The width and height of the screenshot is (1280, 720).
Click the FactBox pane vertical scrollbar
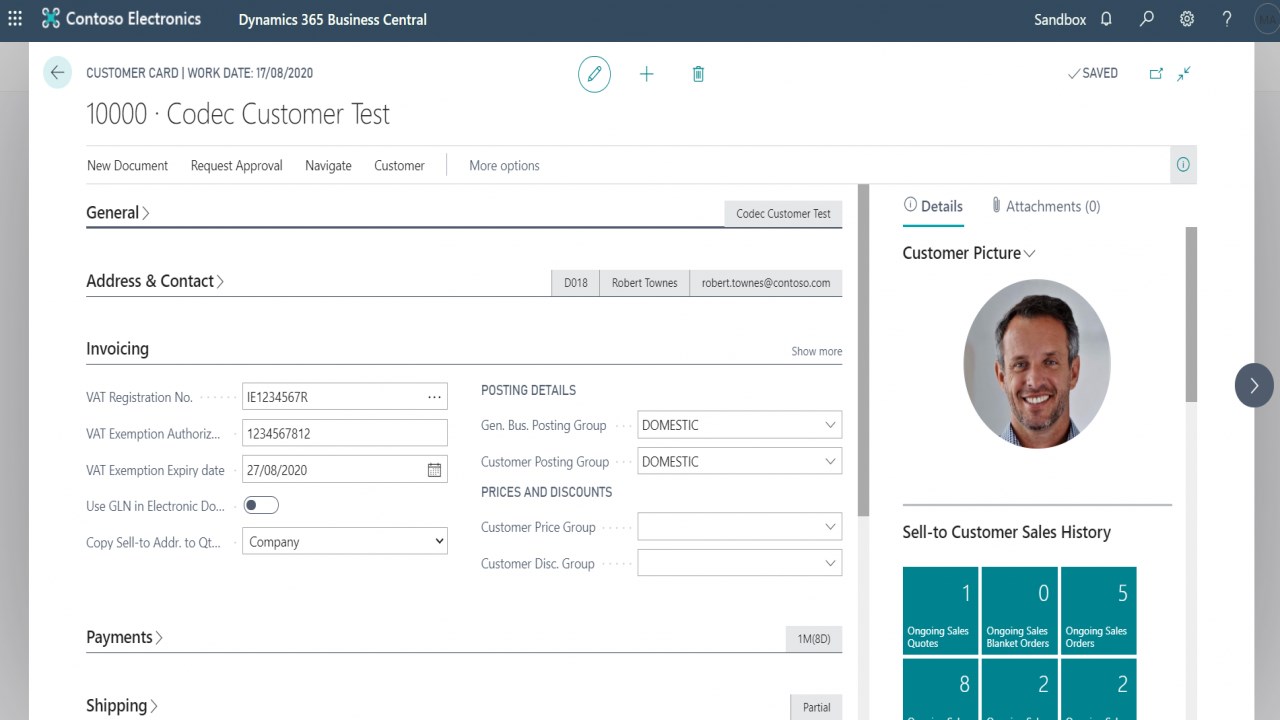pos(1191,315)
